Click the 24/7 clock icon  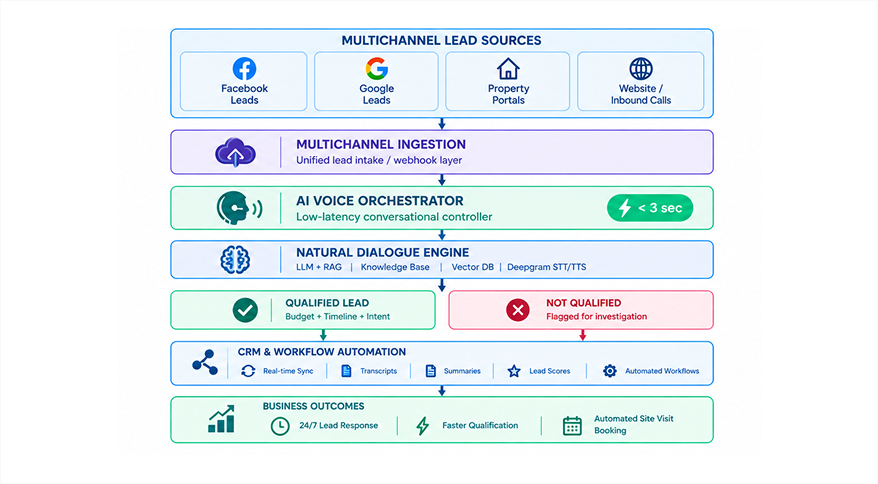(280, 426)
